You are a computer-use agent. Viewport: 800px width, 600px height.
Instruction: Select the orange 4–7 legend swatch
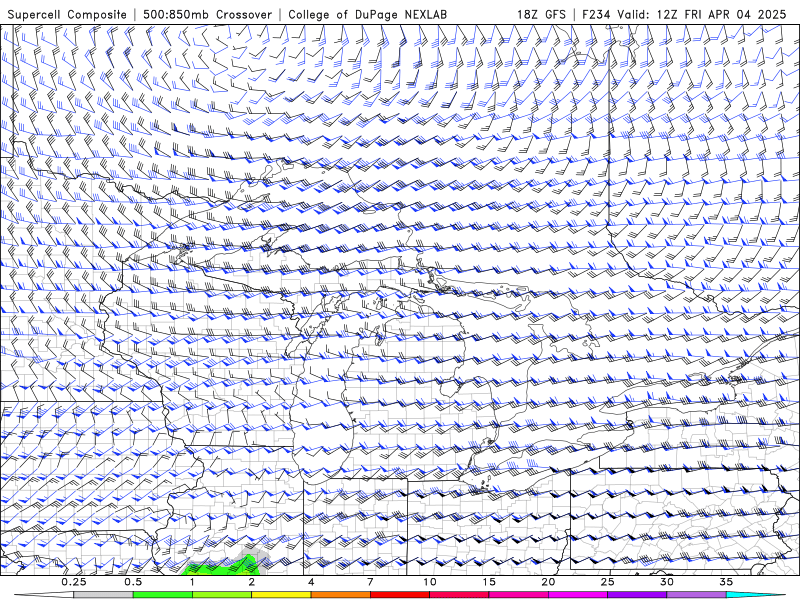click(x=340, y=595)
